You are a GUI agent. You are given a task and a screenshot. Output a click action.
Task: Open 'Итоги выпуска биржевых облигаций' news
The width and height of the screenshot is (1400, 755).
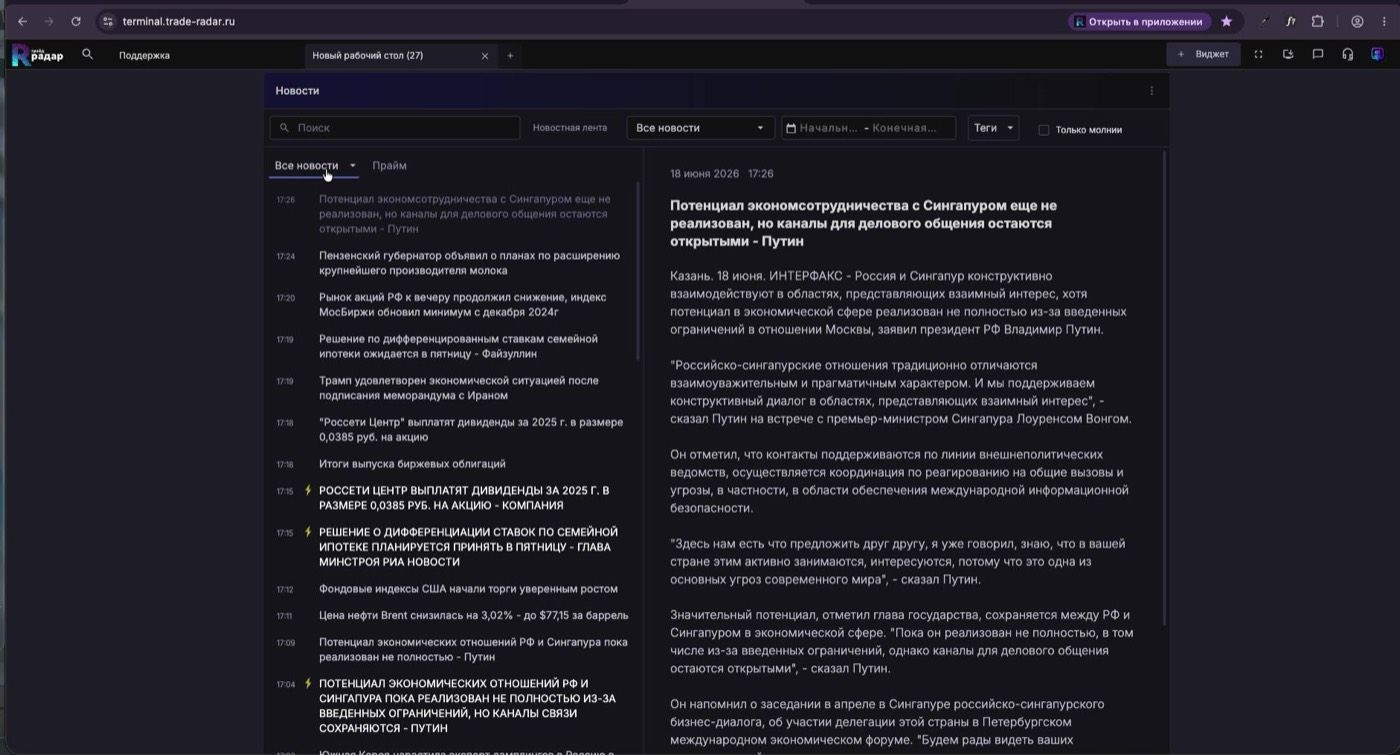click(412, 464)
